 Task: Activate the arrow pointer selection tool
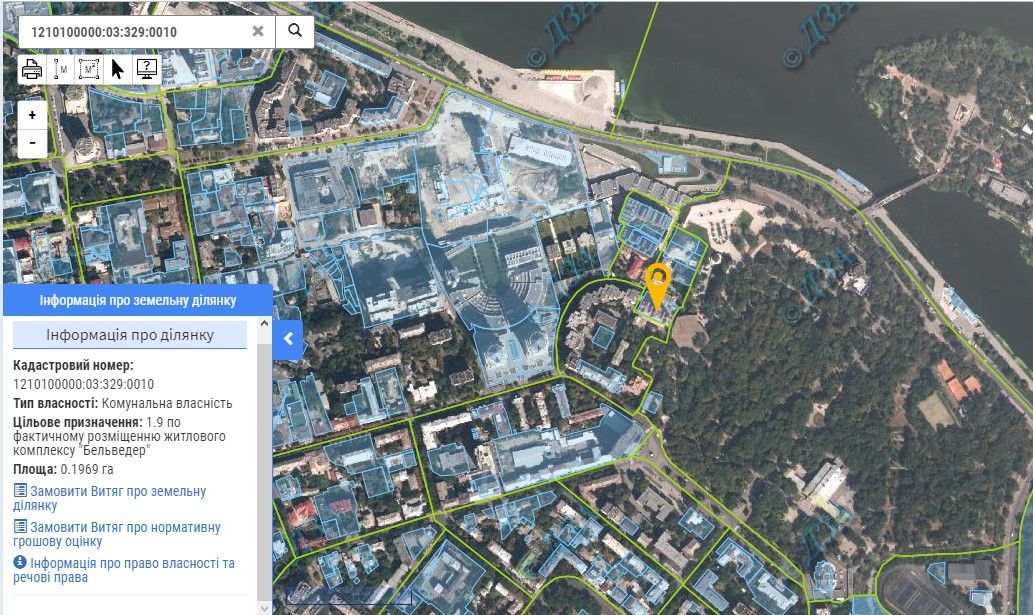[x=118, y=70]
